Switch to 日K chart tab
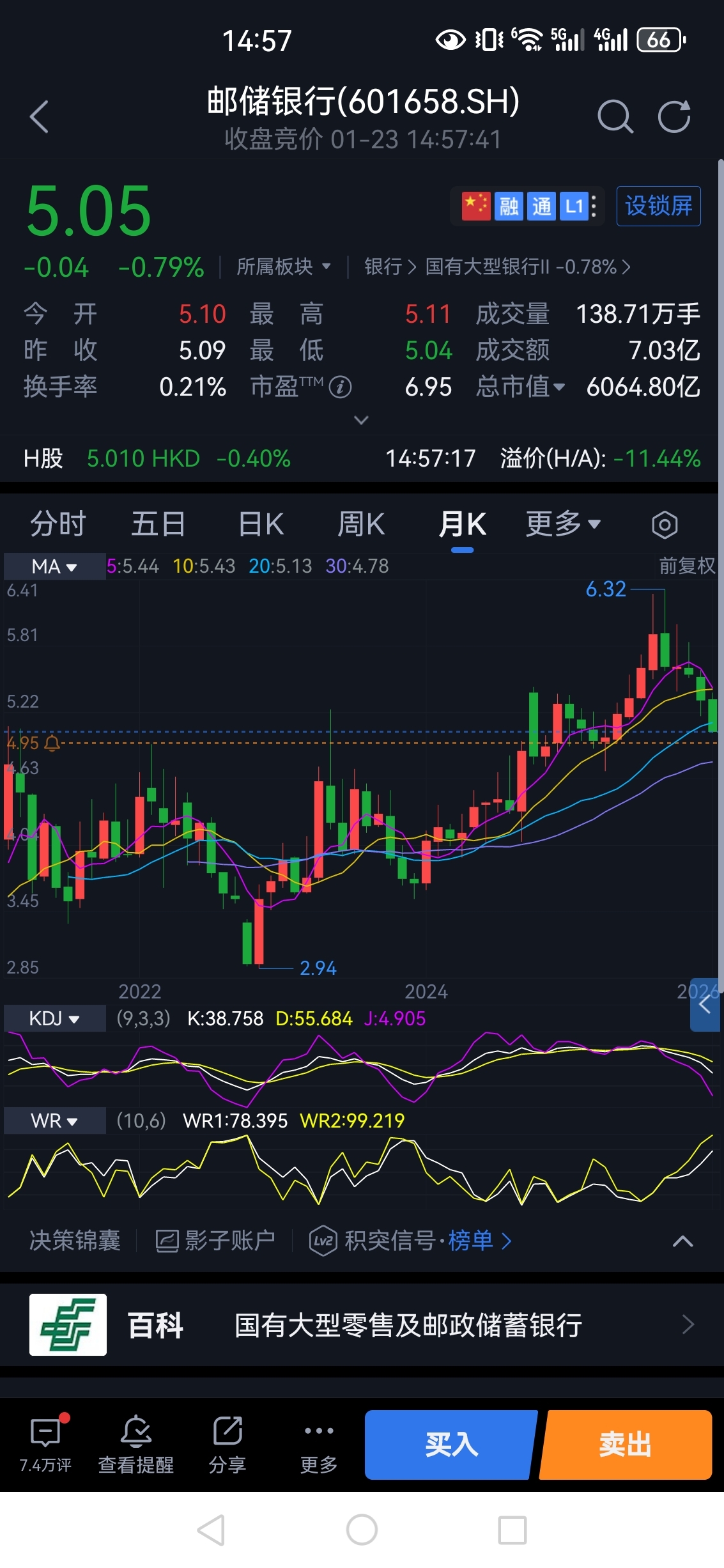Viewport: 724px width, 1568px height. 261,524
